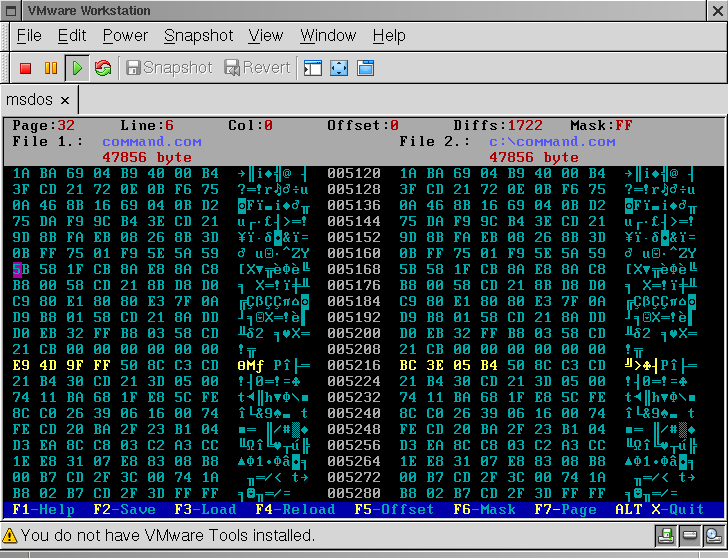Click the VMware Tools warning icon

(x=9, y=536)
